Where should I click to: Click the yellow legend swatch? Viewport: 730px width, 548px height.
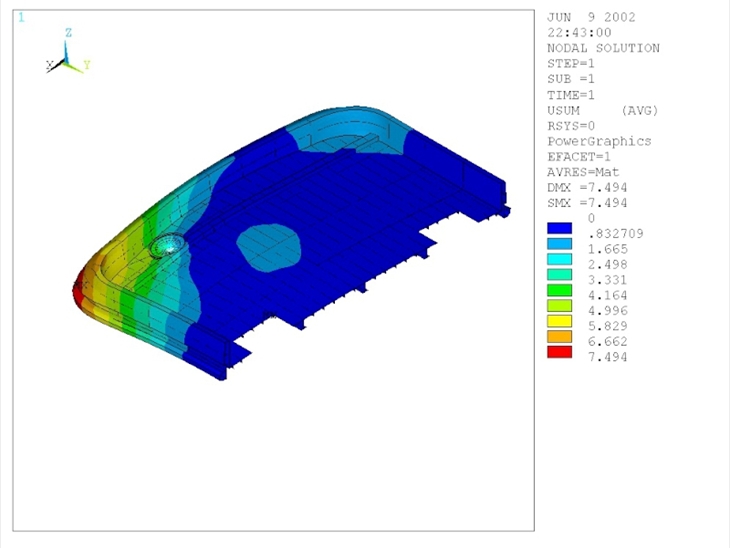coord(559,321)
